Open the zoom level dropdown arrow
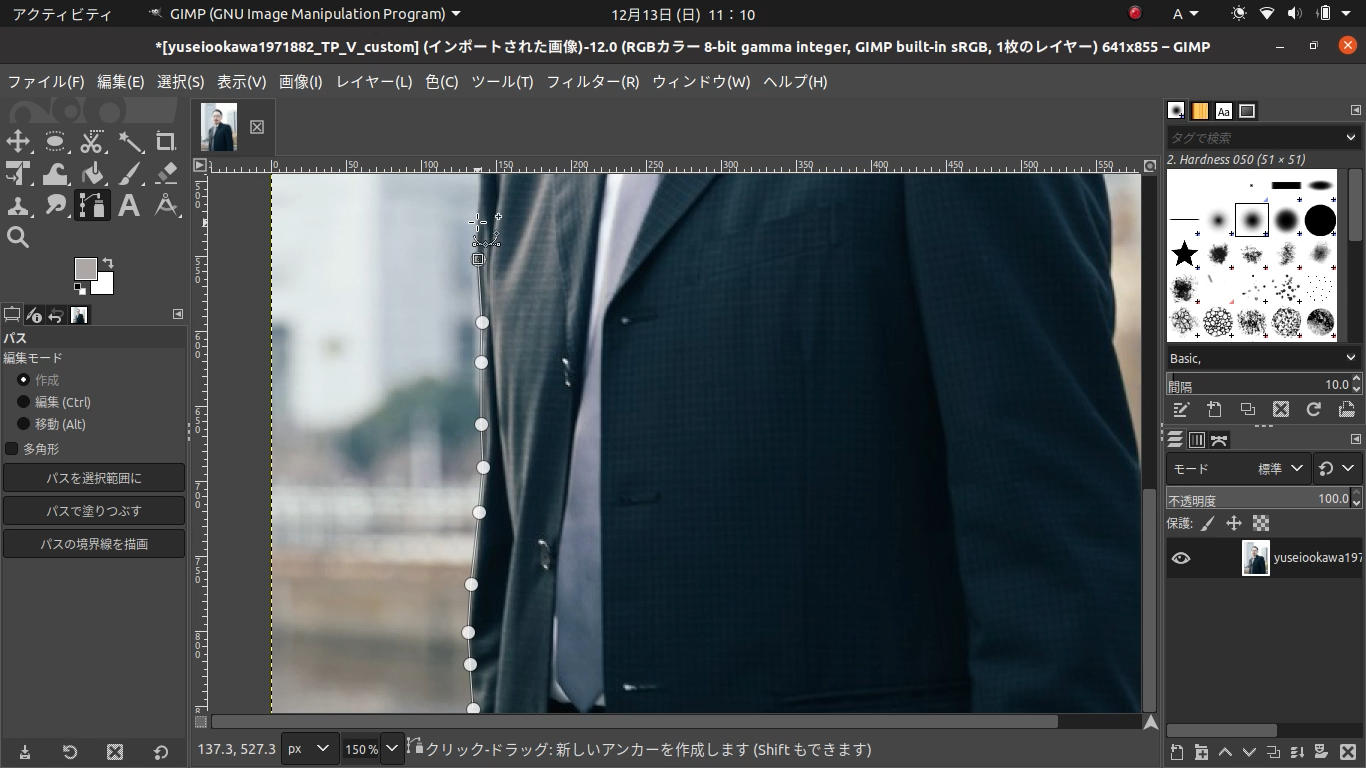This screenshot has width=1366, height=768. (392, 748)
